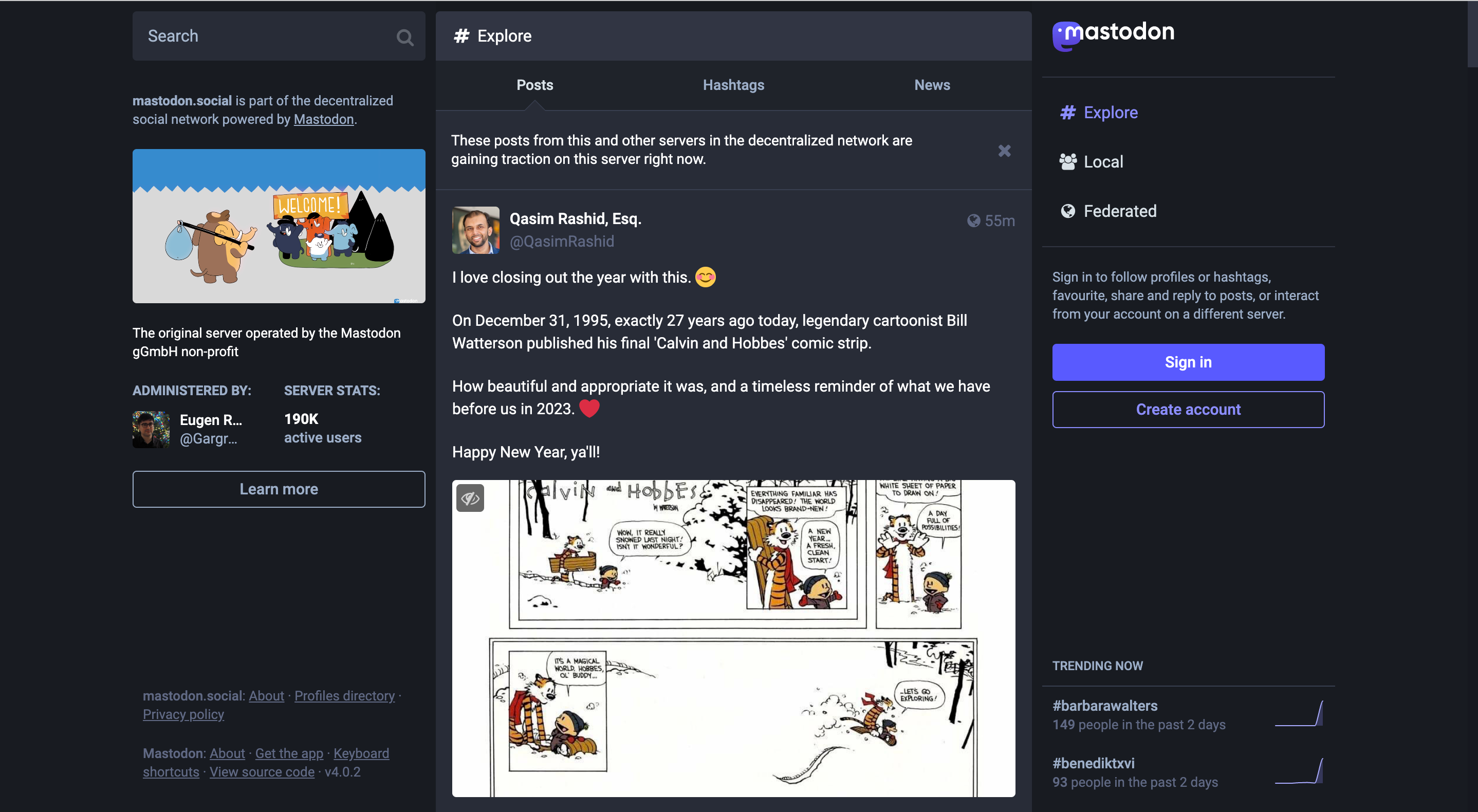Dismiss the trending posts info banner
The width and height of the screenshot is (1478, 812).
pos(1004,151)
